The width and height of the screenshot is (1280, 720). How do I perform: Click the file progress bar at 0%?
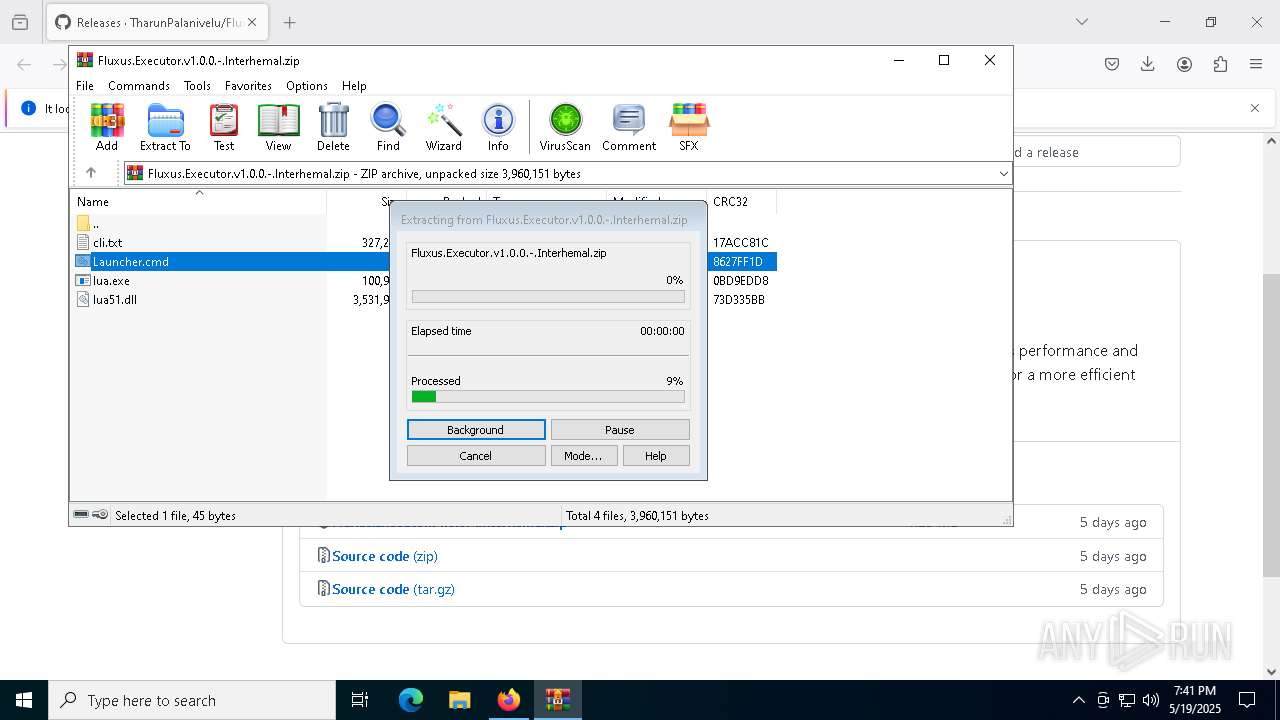(x=548, y=297)
